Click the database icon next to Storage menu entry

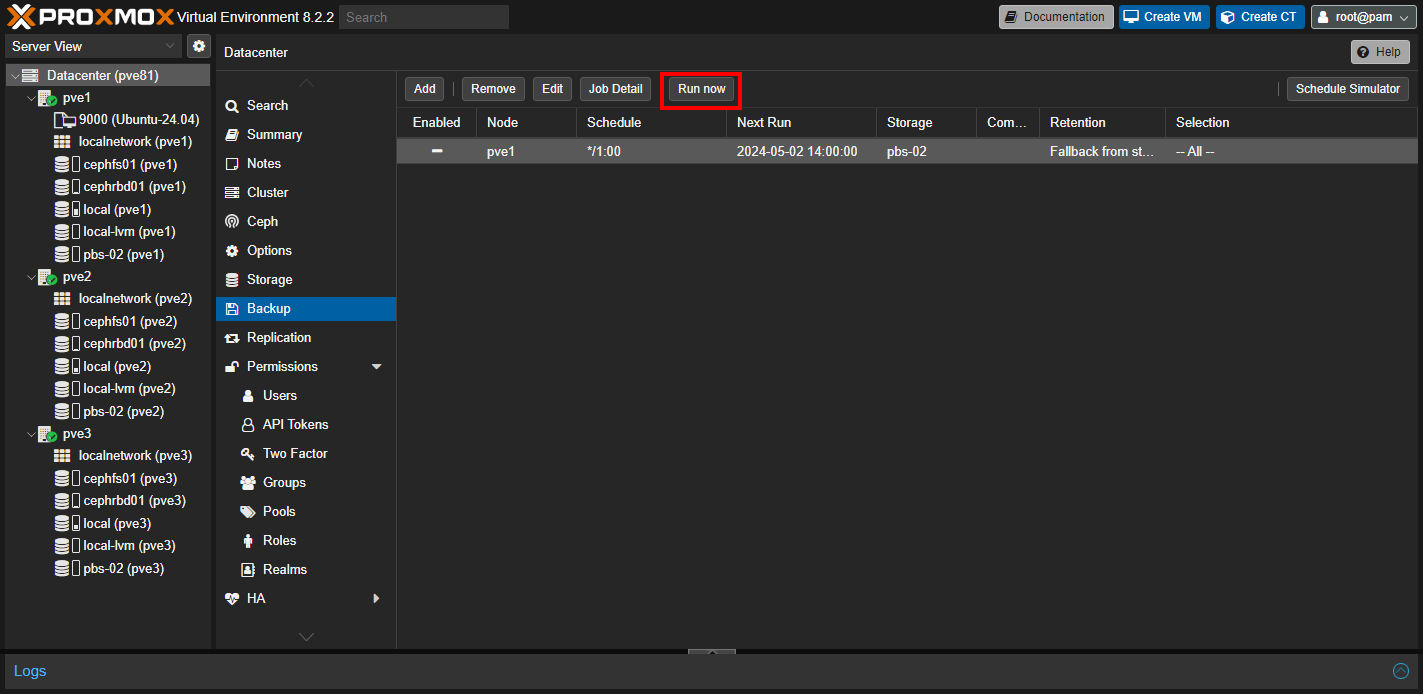pos(232,280)
